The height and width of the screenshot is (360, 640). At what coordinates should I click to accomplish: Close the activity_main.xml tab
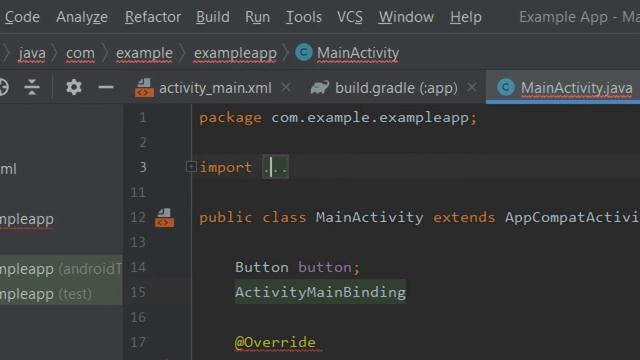point(286,87)
